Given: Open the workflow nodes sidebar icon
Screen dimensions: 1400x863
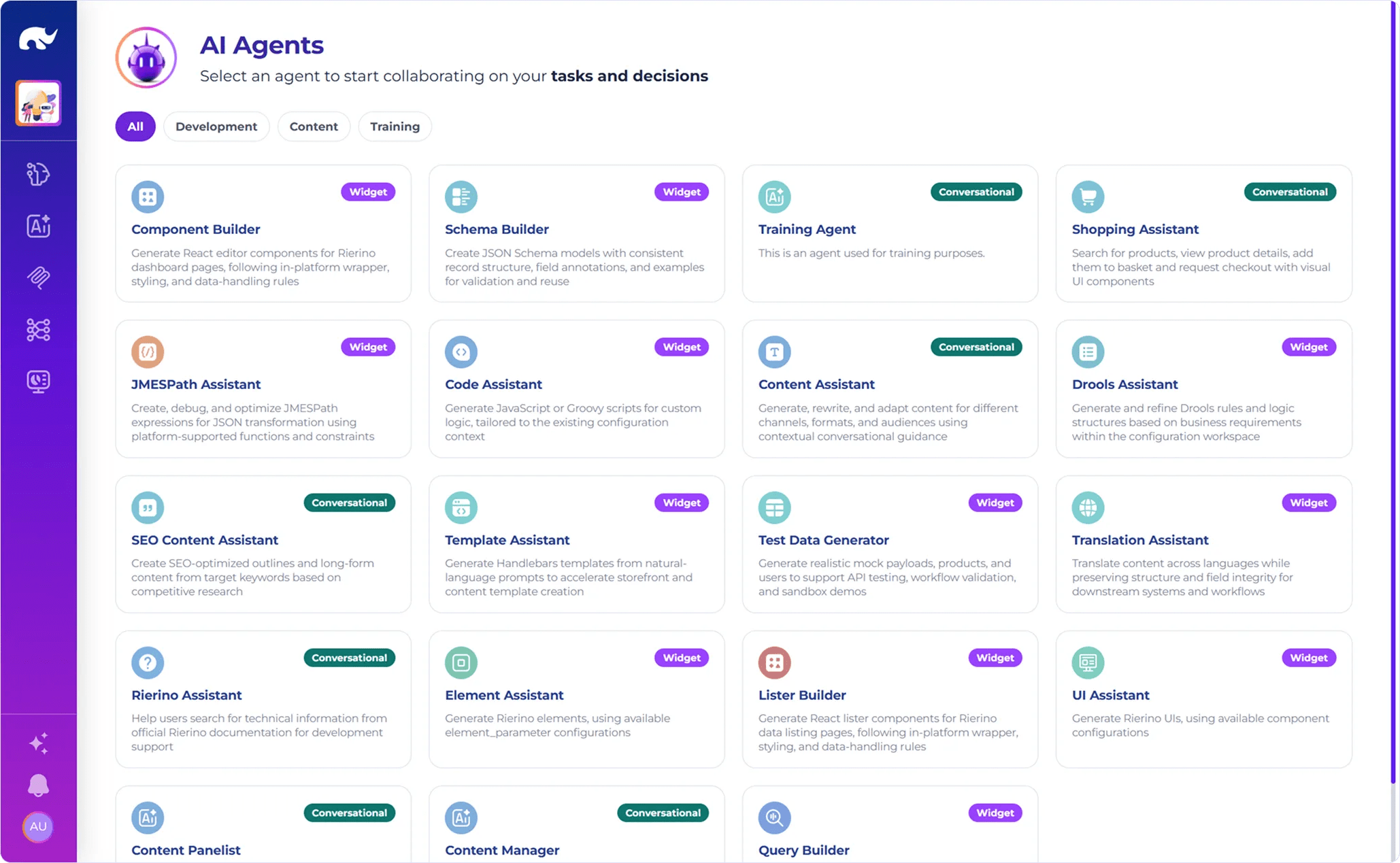Looking at the screenshot, I should tap(38, 330).
